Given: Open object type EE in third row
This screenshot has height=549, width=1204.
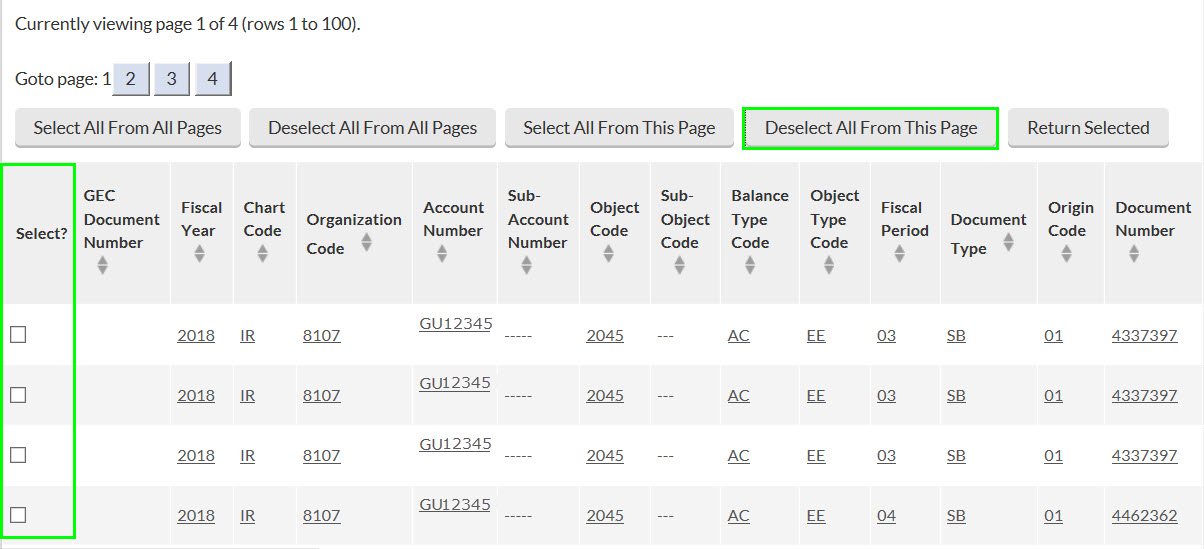Looking at the screenshot, I should (816, 456).
